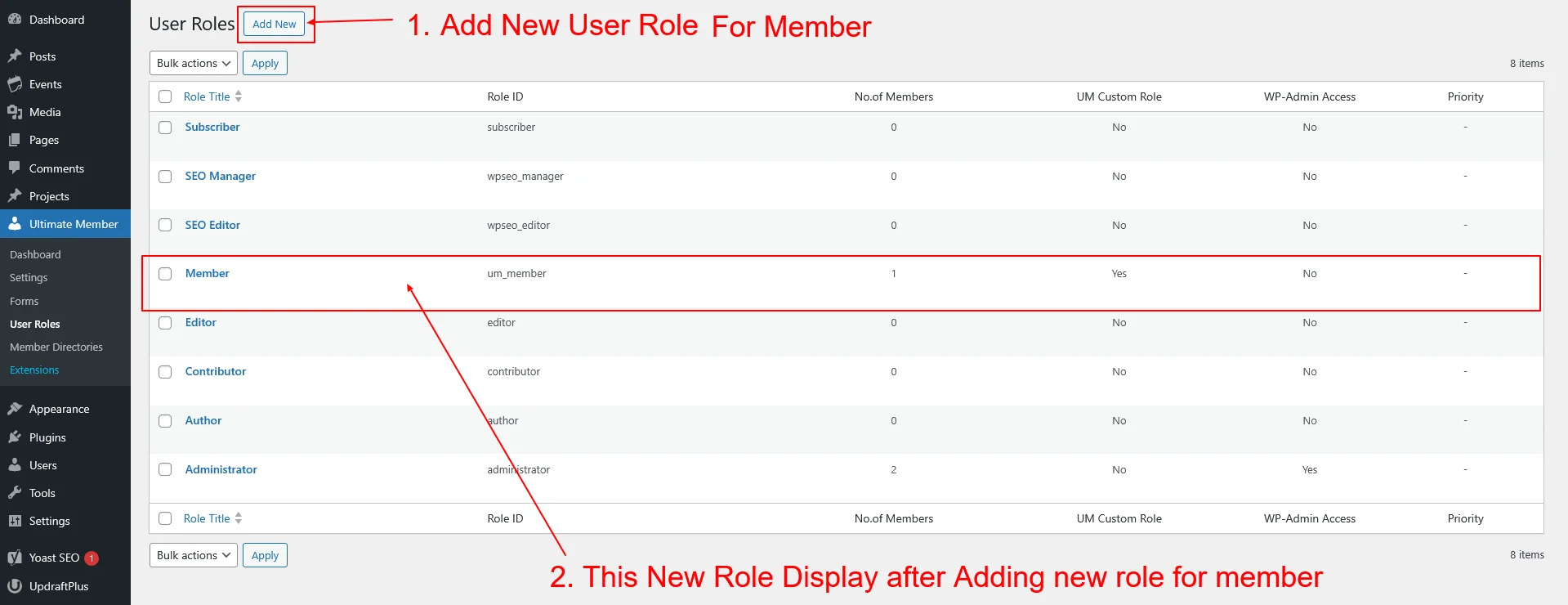Click the UM Custom Role column header
The width and height of the screenshot is (1568, 605).
(x=1119, y=96)
